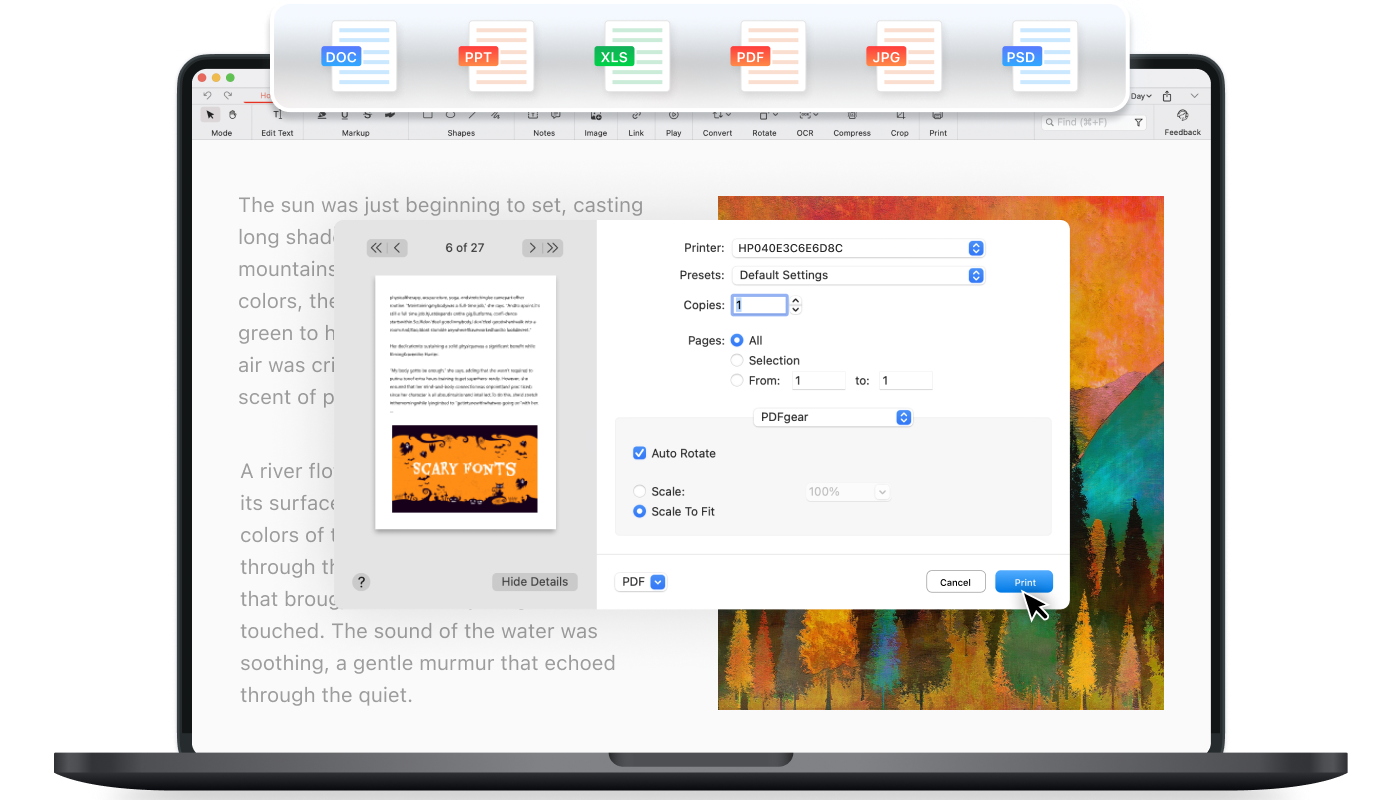Click the Link tool icon
Viewport: 1400px width, 800px height.
(636, 116)
